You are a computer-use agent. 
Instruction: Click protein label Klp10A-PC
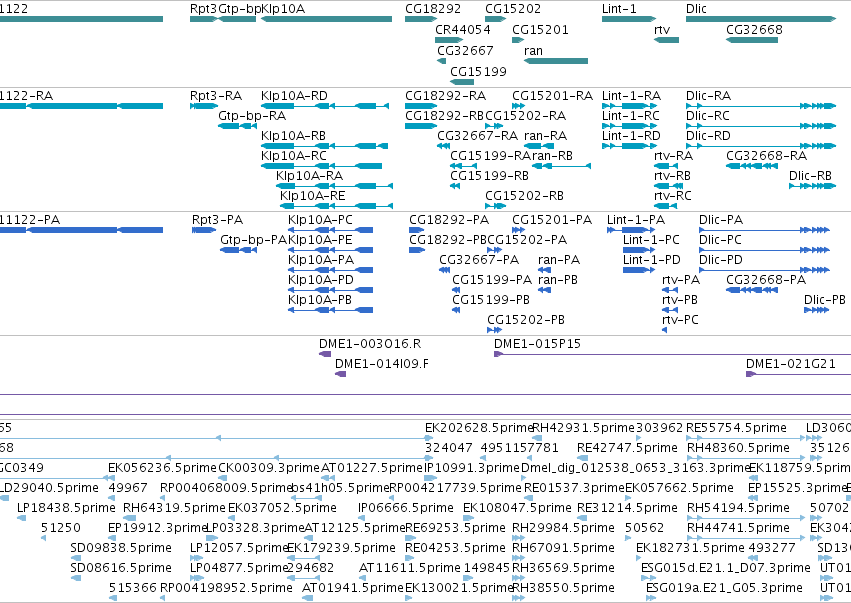tap(320, 220)
